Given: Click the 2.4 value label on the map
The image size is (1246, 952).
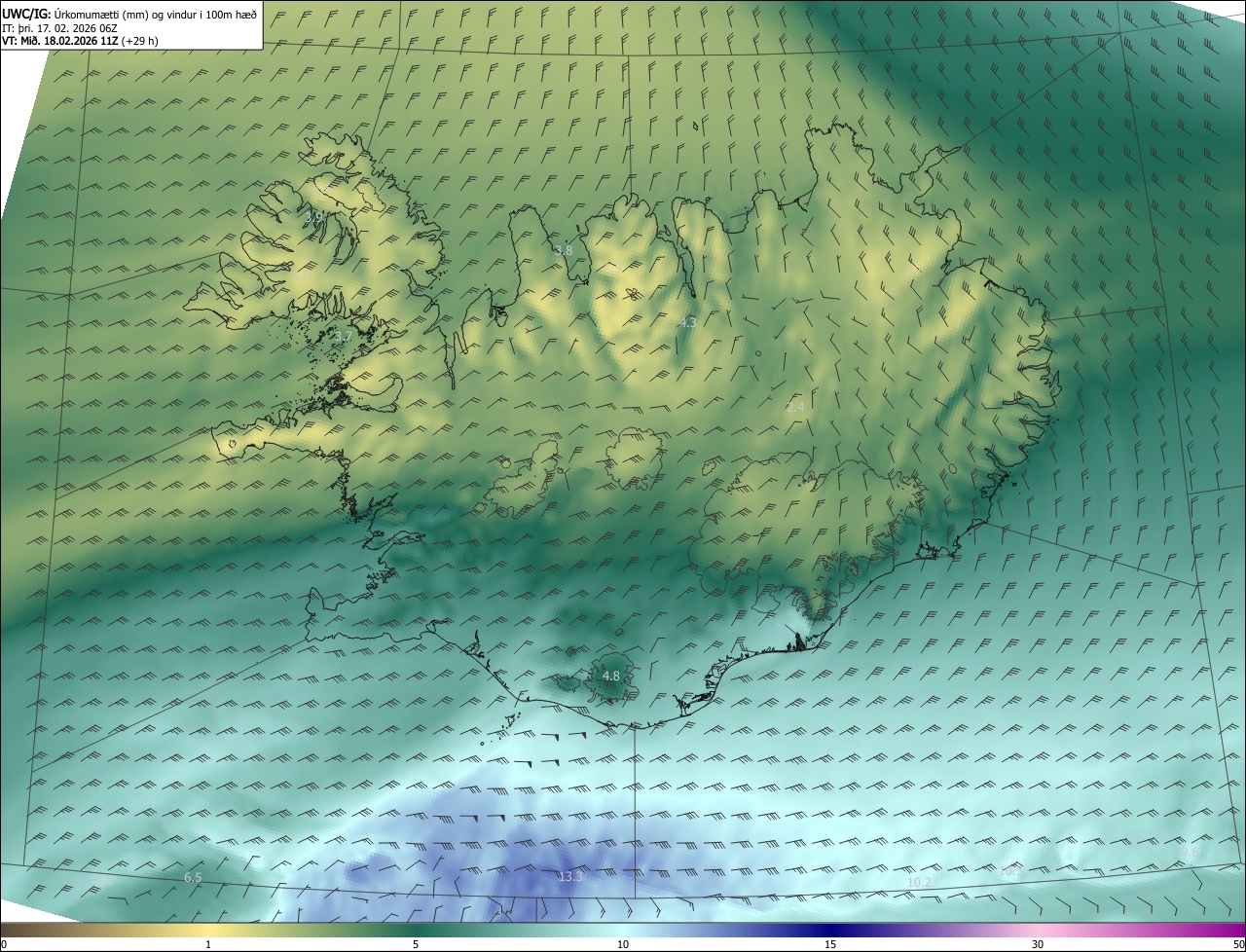Looking at the screenshot, I should (795, 407).
